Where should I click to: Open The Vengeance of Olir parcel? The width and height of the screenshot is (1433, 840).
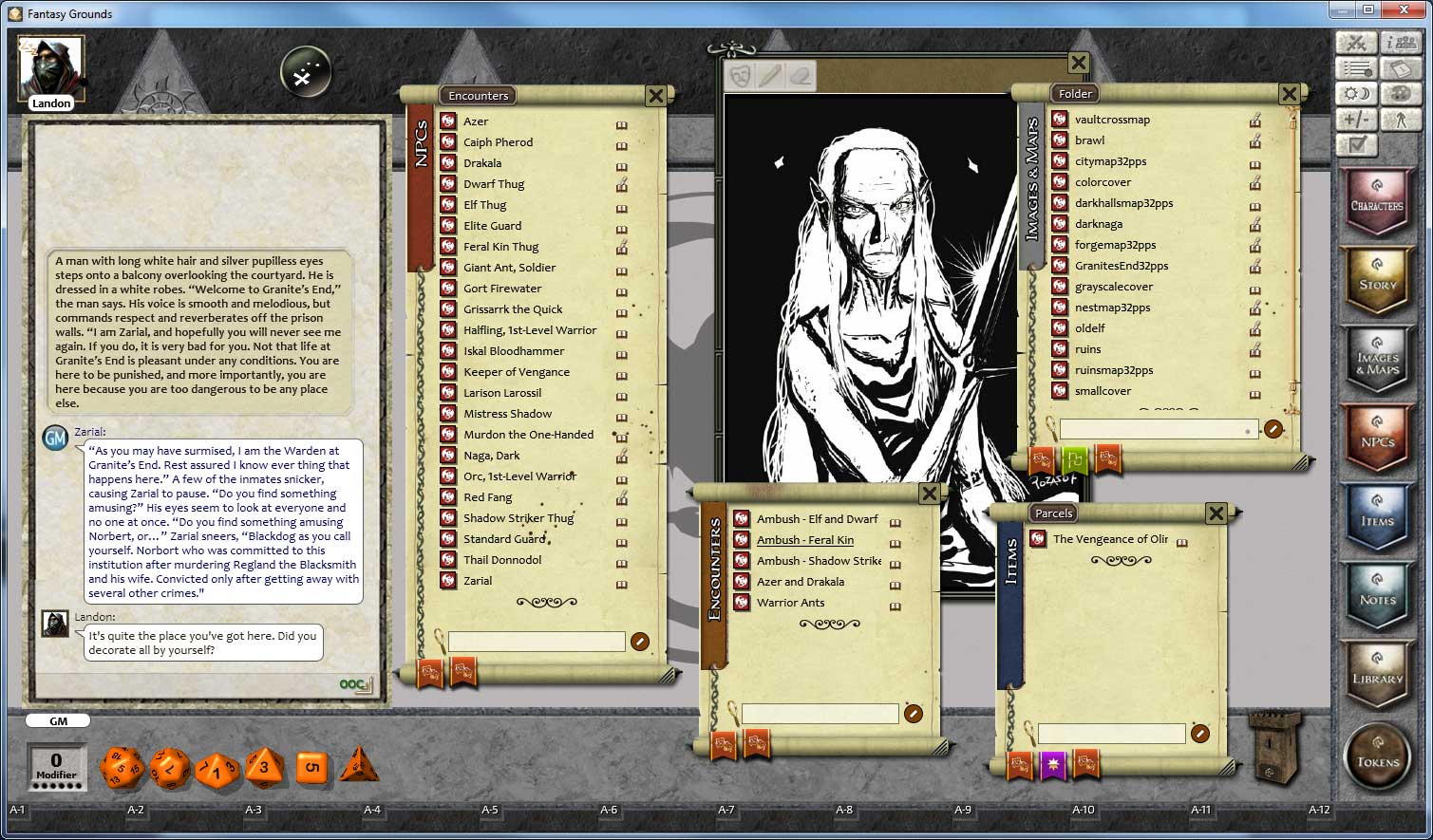pyautogui.click(x=1111, y=538)
